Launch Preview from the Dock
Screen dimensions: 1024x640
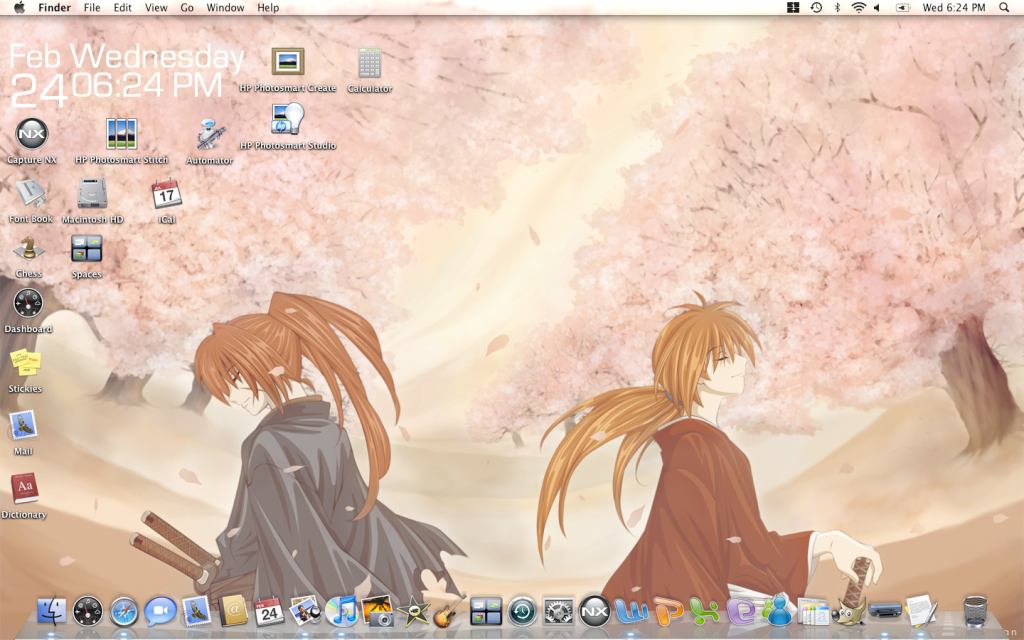(305, 611)
